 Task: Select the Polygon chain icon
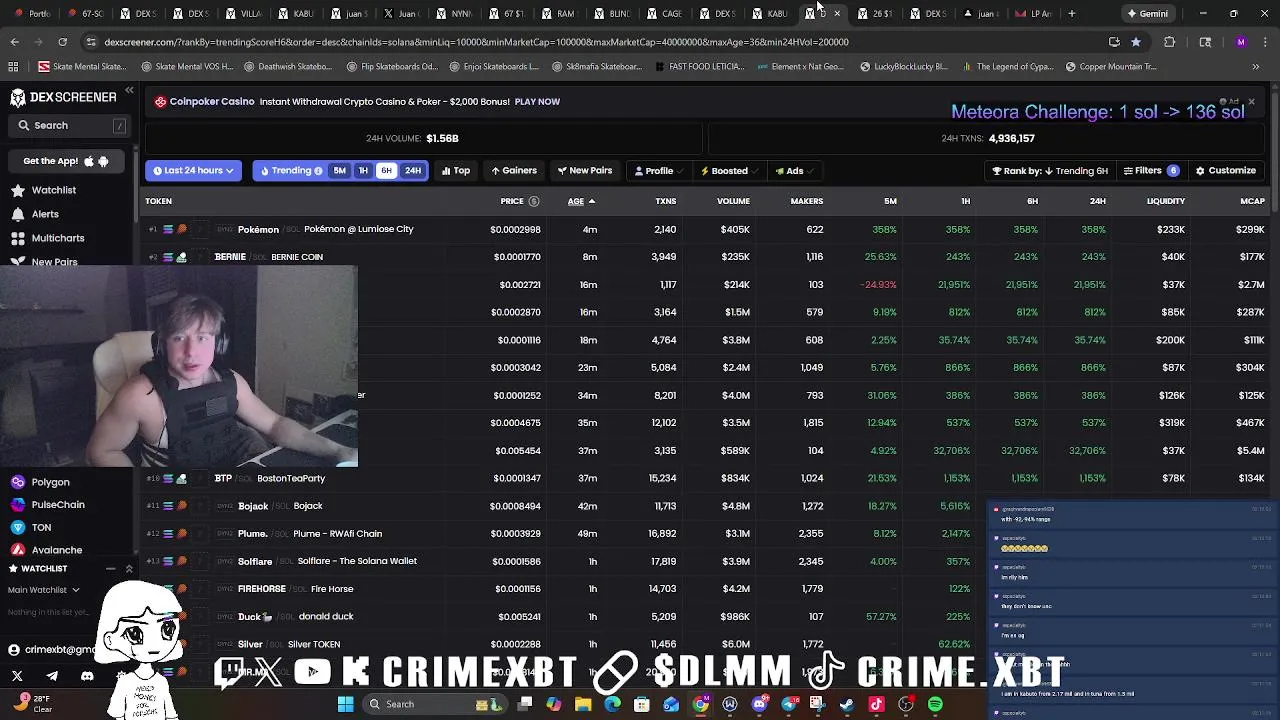[17, 482]
